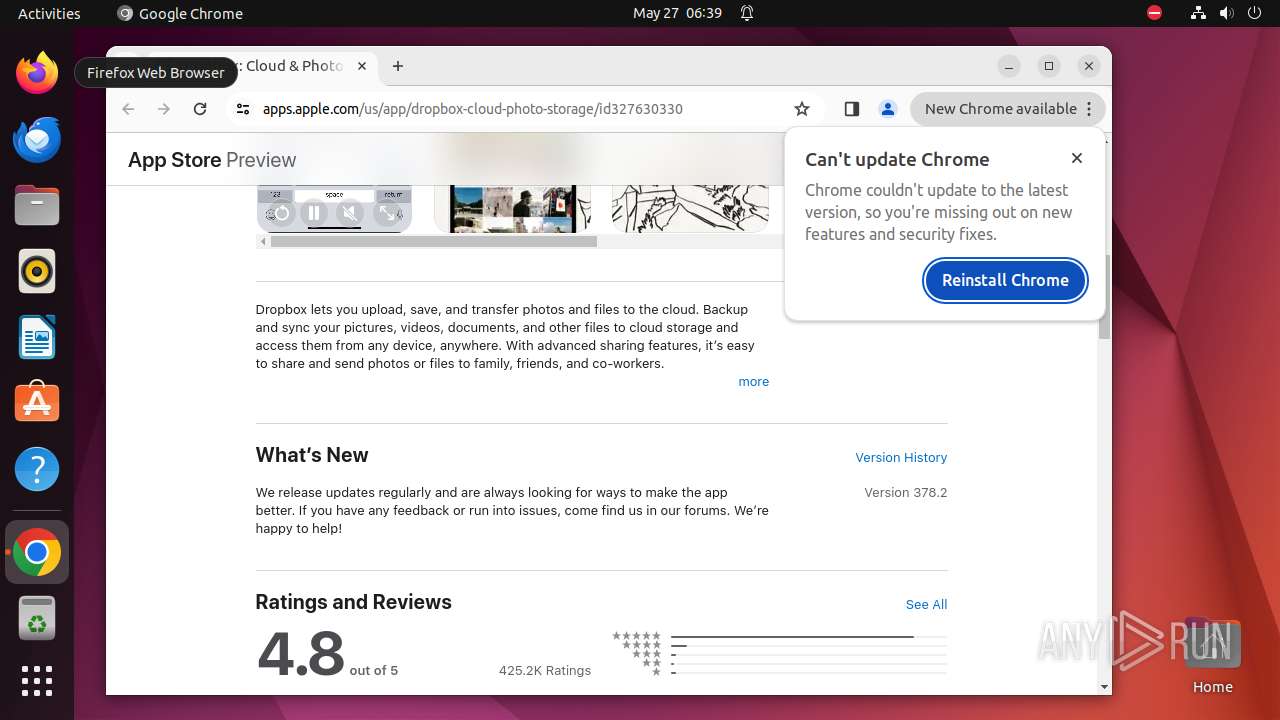The width and height of the screenshot is (1280, 720).
Task: Open power menu in system tray
Action: [x=1254, y=13]
